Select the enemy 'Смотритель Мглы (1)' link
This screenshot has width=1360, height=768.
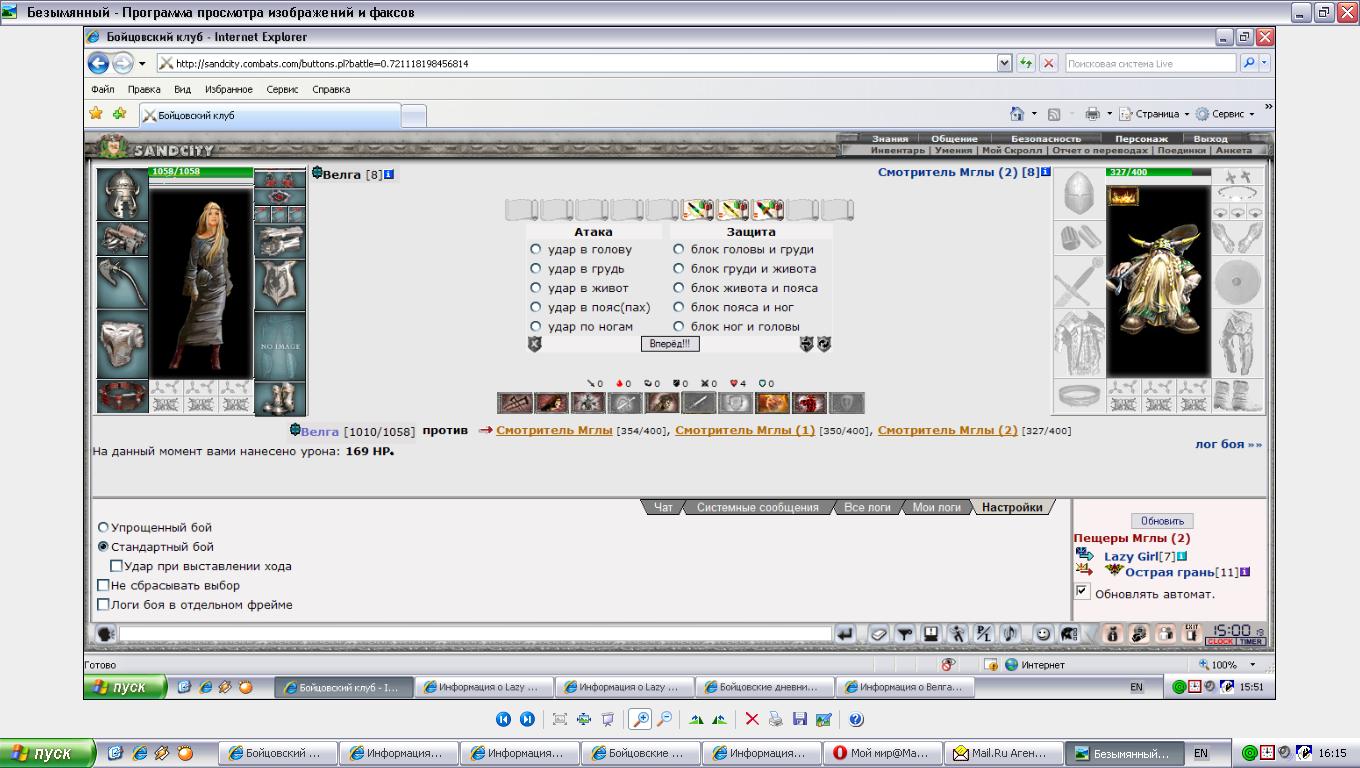pyautogui.click(x=745, y=430)
